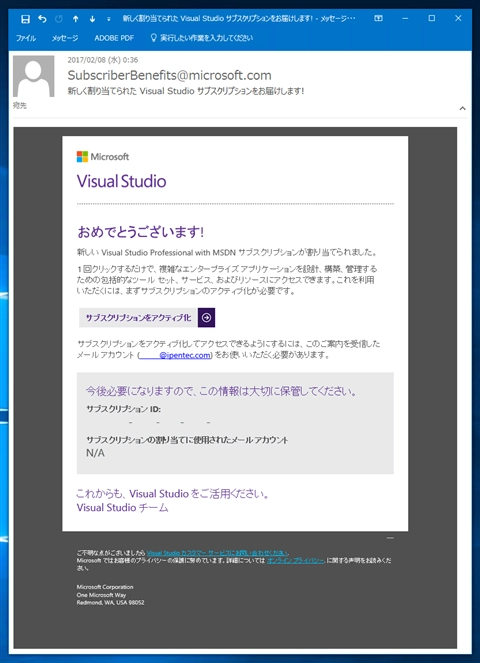
Task: Open the @ipentec.com email address link
Action: coord(175,355)
